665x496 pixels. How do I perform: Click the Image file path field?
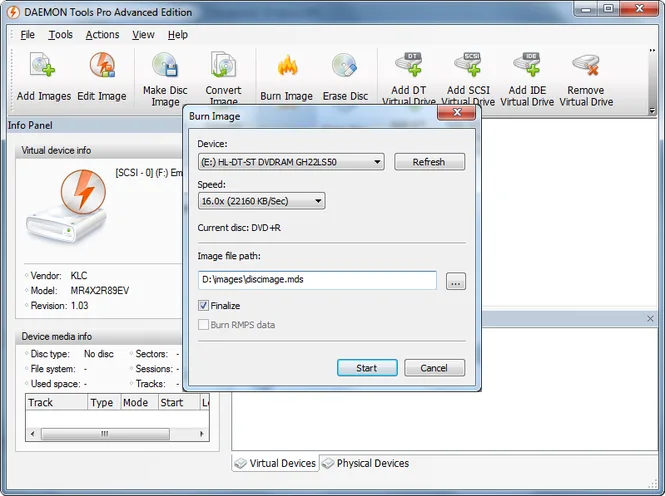tap(317, 280)
